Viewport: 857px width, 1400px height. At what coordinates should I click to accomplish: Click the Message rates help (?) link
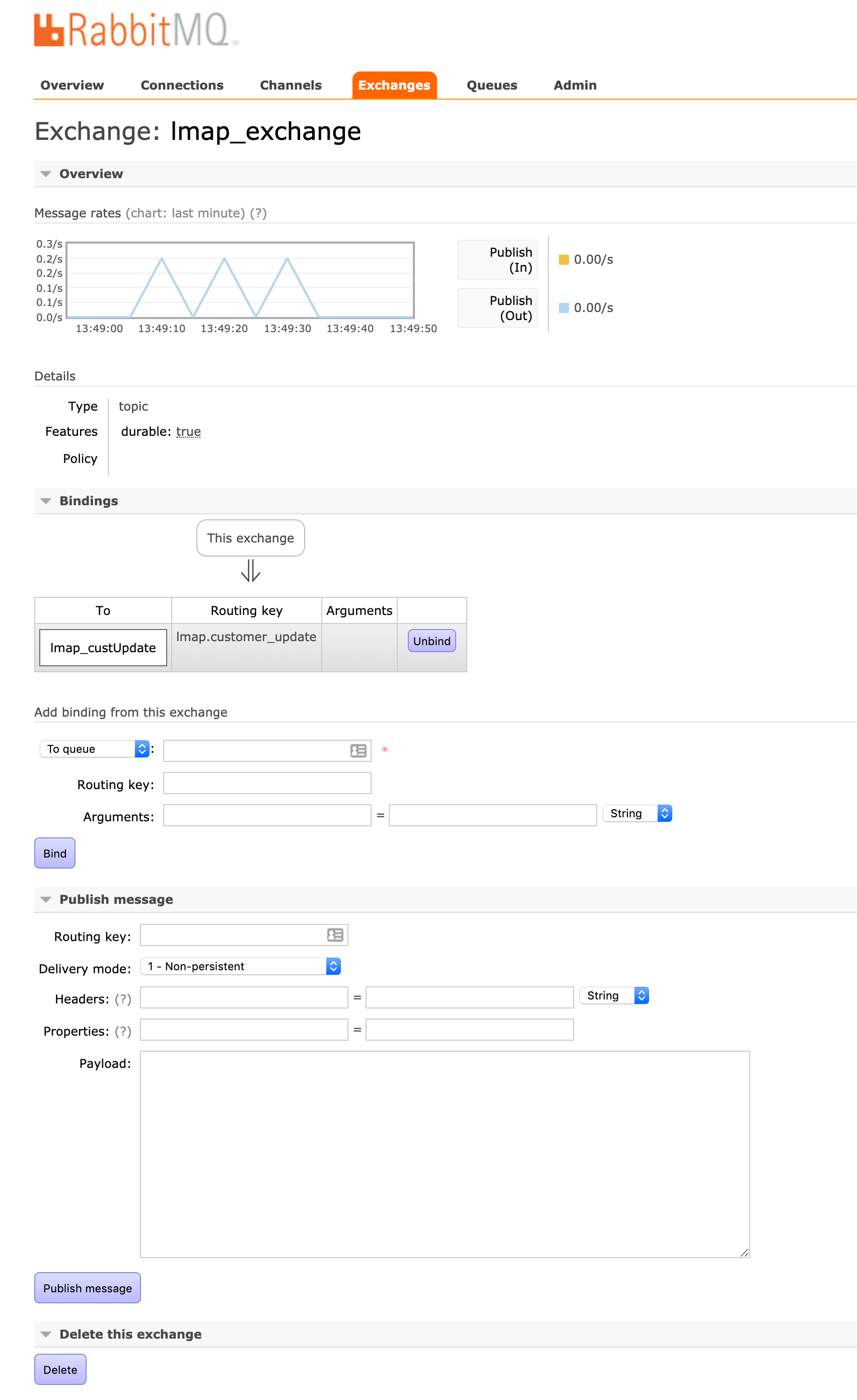(x=258, y=213)
